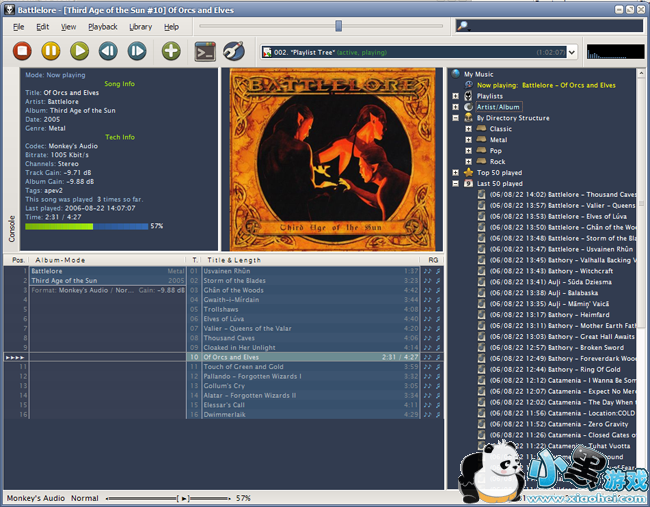Pause the current song
The image size is (650, 507).
(x=51, y=51)
